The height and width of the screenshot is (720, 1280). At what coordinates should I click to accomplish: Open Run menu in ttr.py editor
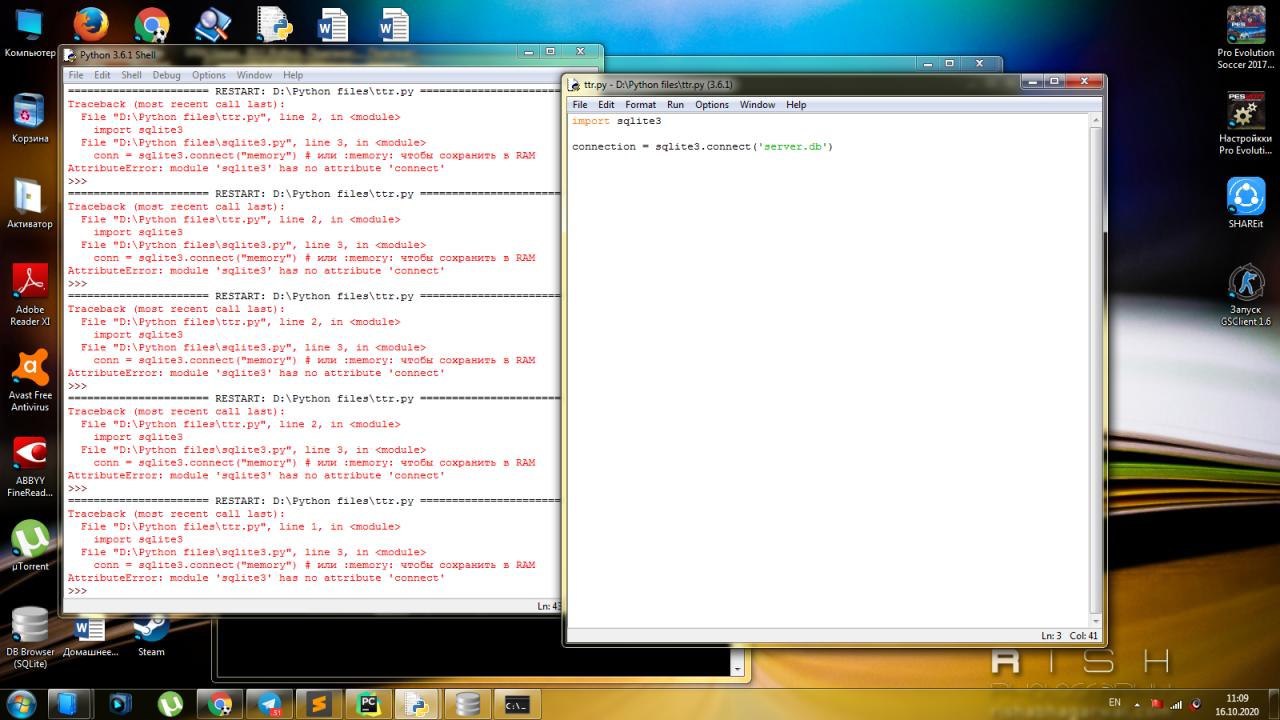pyautogui.click(x=675, y=104)
